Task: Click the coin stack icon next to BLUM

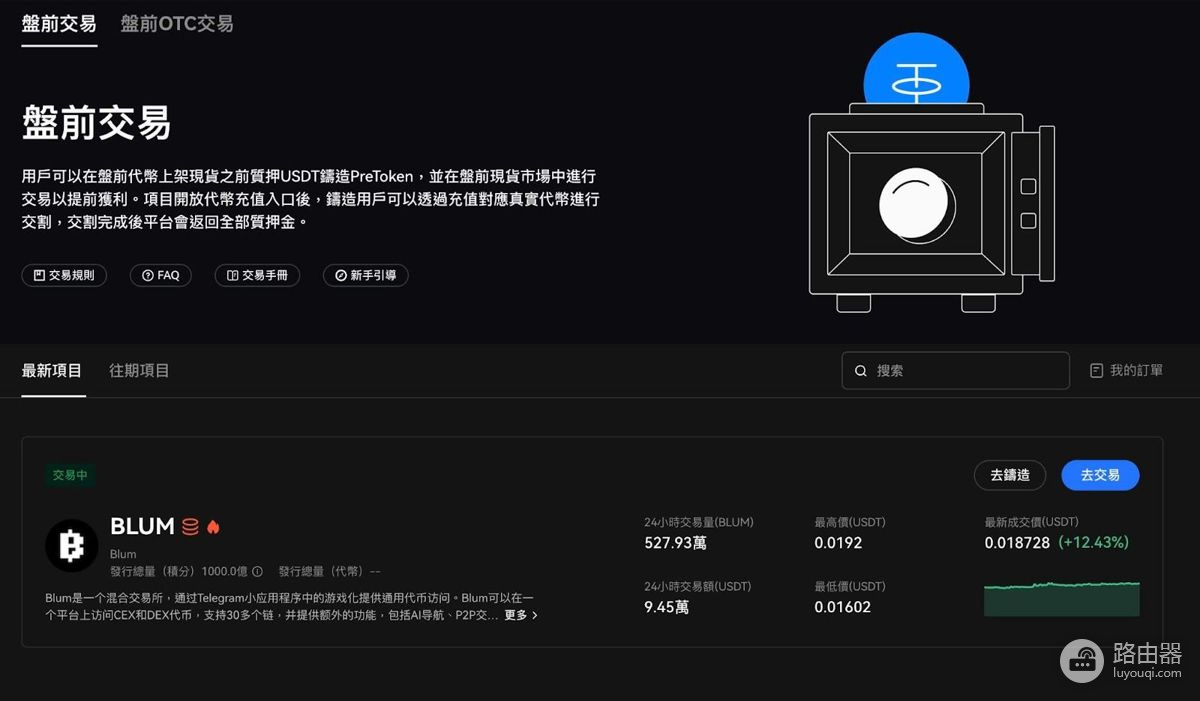Action: pos(190,526)
